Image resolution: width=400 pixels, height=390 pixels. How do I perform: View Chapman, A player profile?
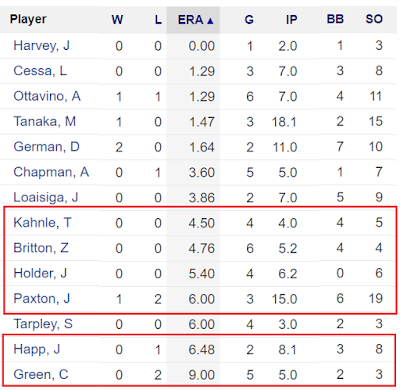(x=51, y=172)
